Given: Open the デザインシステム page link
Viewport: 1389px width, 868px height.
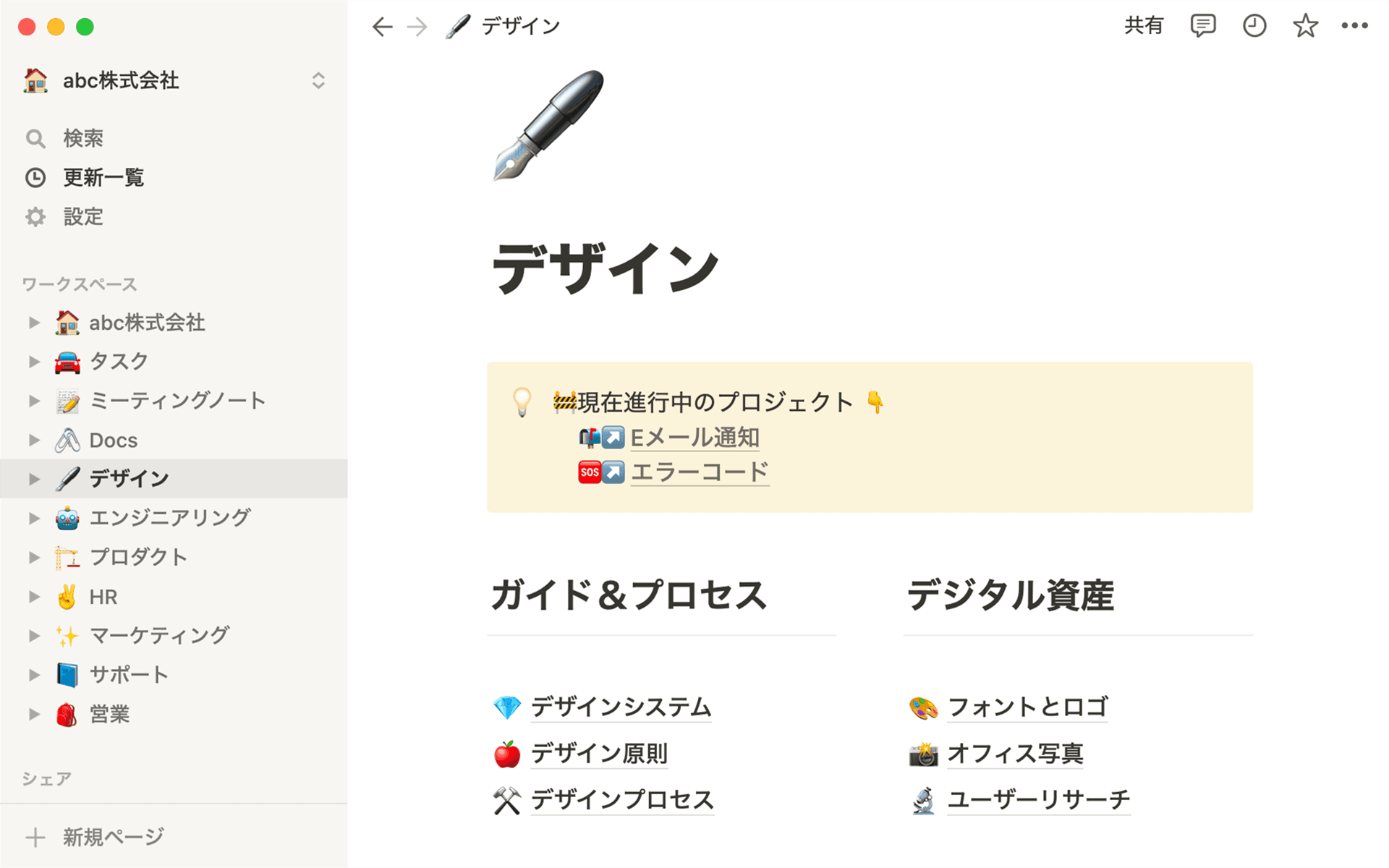Looking at the screenshot, I should (x=621, y=707).
